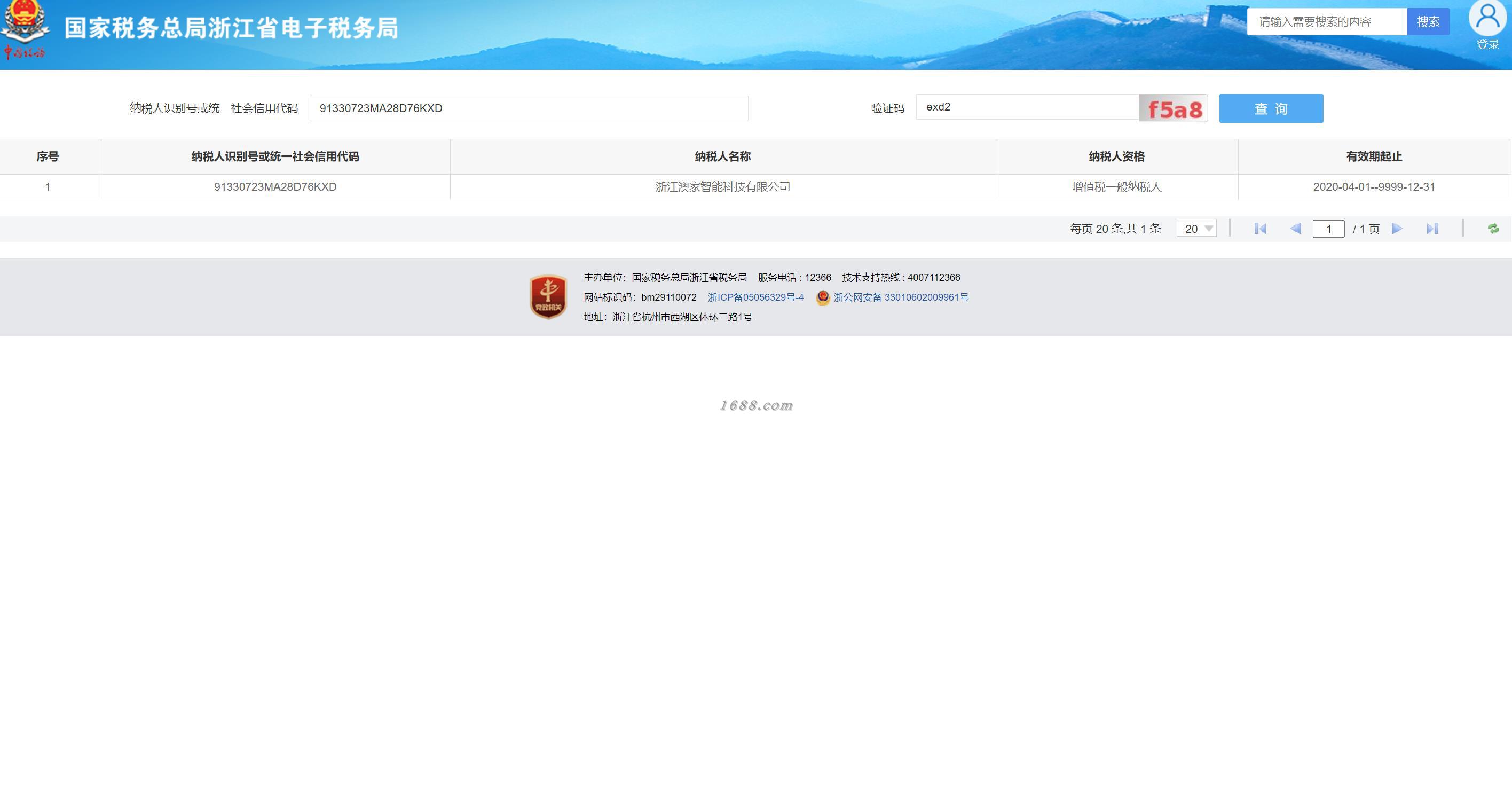Open 浙ICP备05056329号-4 link
The image size is (1512, 808).
pos(755,297)
